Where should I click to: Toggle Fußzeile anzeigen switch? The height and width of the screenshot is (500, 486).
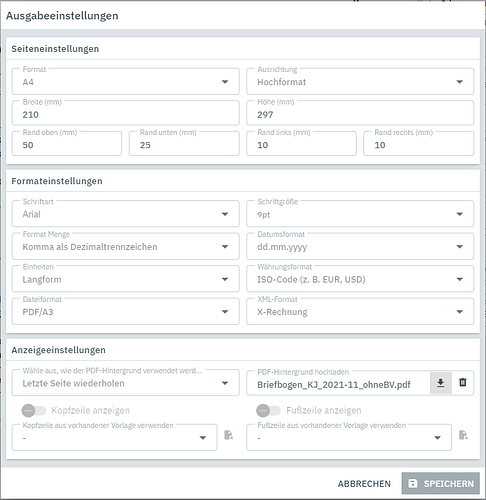click(x=268, y=411)
